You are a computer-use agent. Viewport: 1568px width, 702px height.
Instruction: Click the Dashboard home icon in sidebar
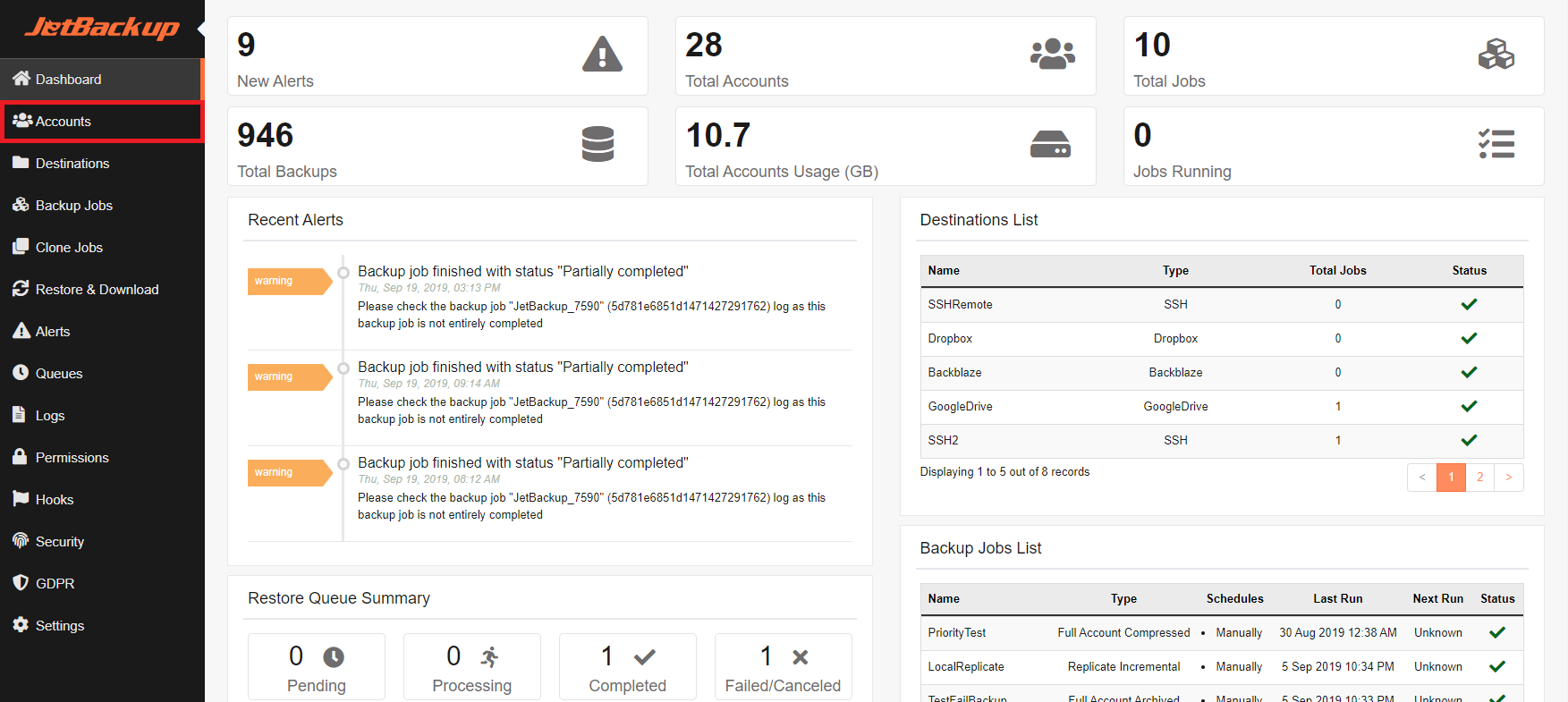21,79
